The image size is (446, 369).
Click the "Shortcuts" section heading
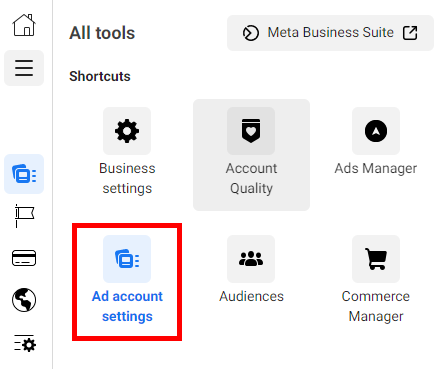click(x=100, y=76)
